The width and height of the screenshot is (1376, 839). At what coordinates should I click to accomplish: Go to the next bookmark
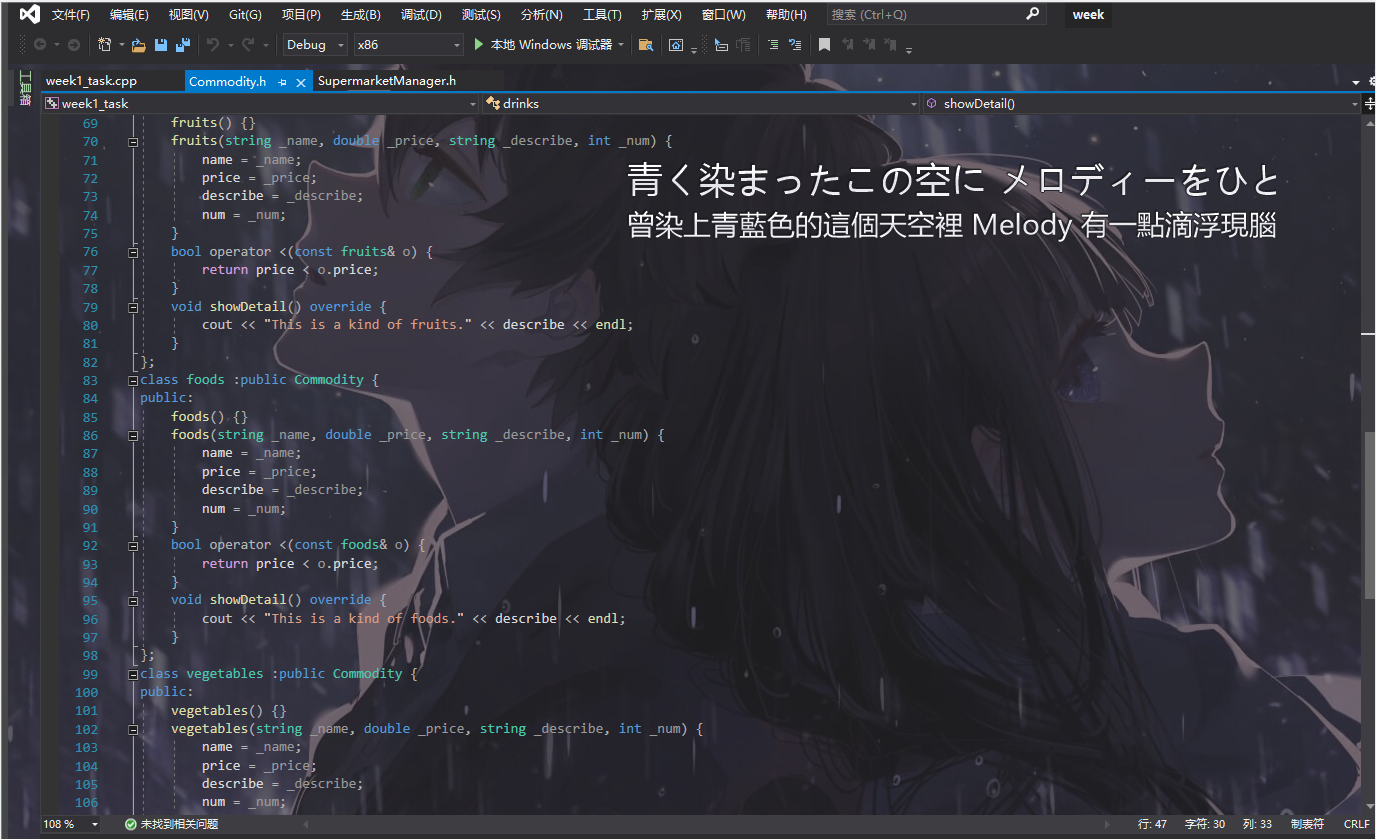(870, 45)
